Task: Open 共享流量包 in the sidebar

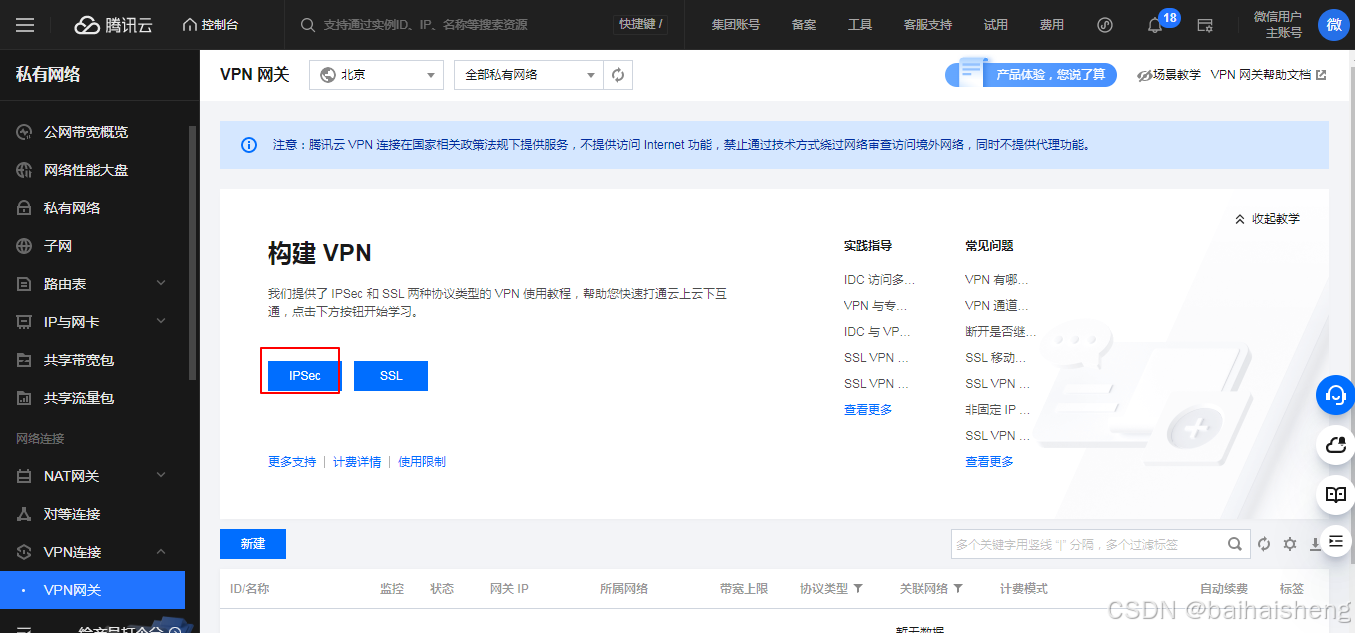Action: 79,398
